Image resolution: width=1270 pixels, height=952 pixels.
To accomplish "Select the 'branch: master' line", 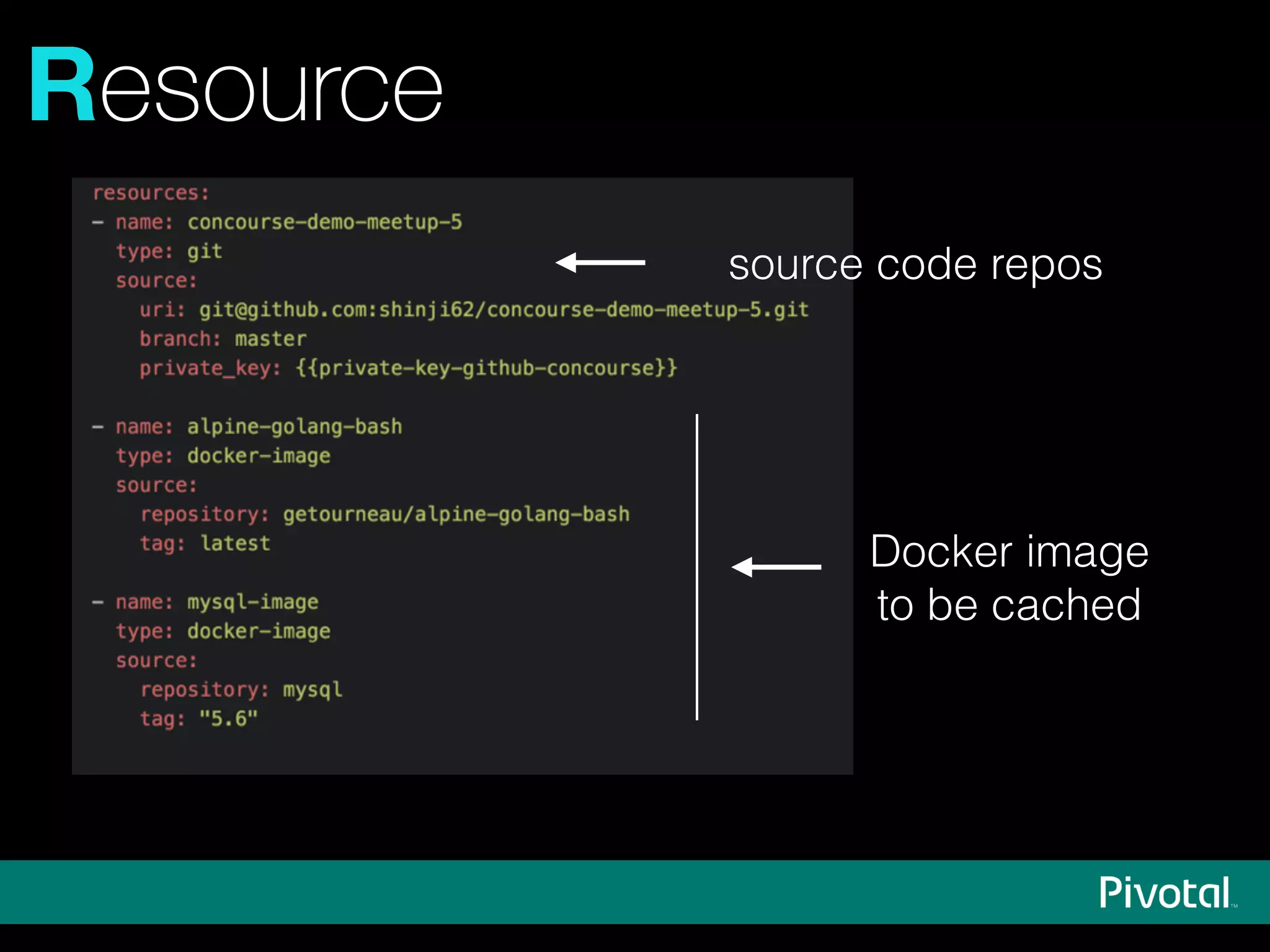I will click(x=223, y=338).
